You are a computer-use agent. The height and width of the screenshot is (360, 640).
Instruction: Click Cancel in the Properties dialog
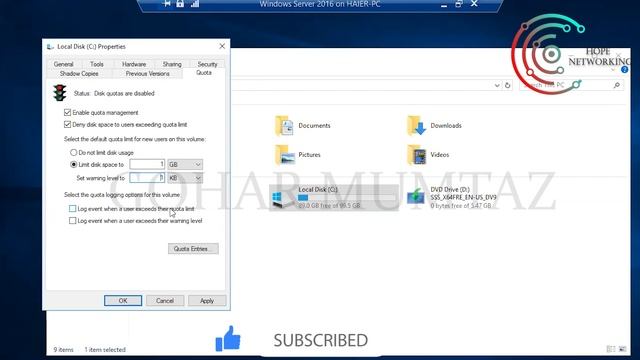click(165, 300)
